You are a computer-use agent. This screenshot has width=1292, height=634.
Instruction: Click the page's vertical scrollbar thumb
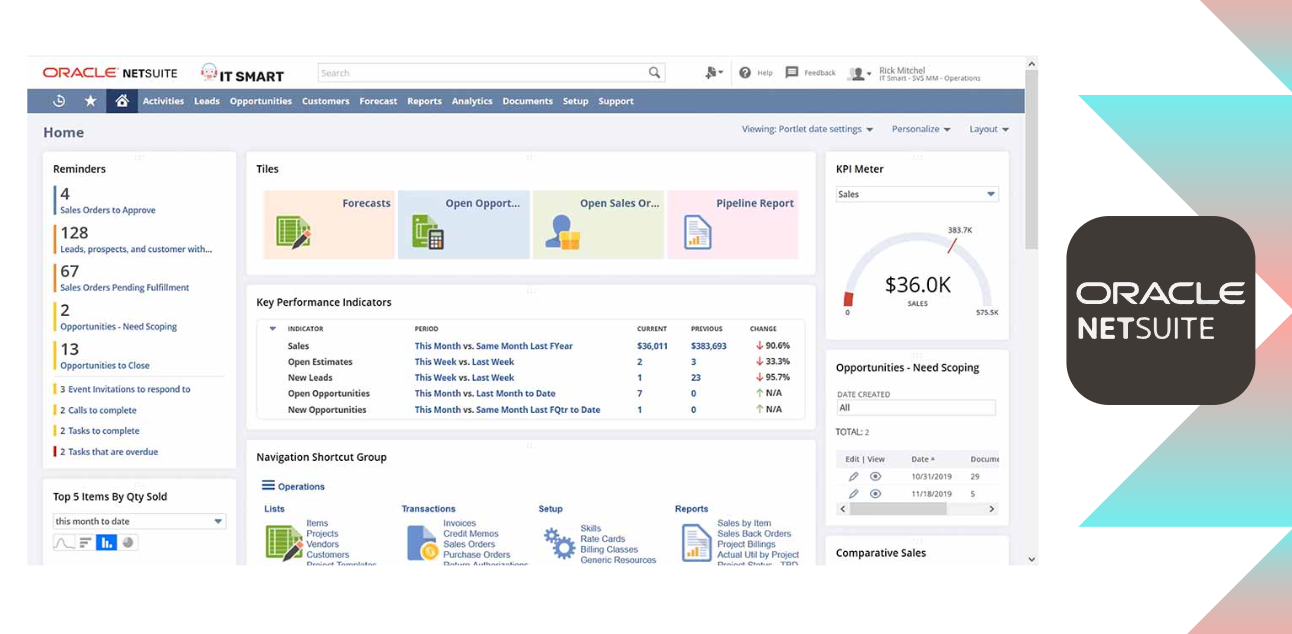click(1031, 160)
